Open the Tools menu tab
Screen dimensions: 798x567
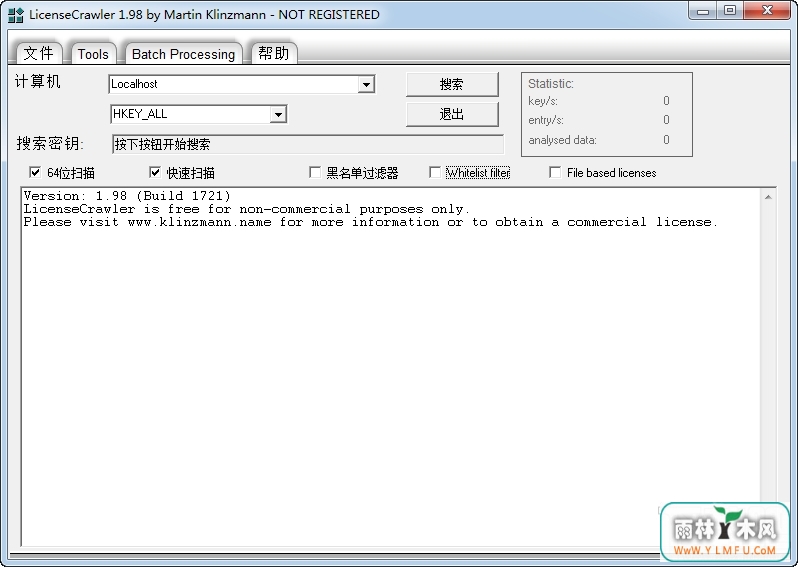93,54
